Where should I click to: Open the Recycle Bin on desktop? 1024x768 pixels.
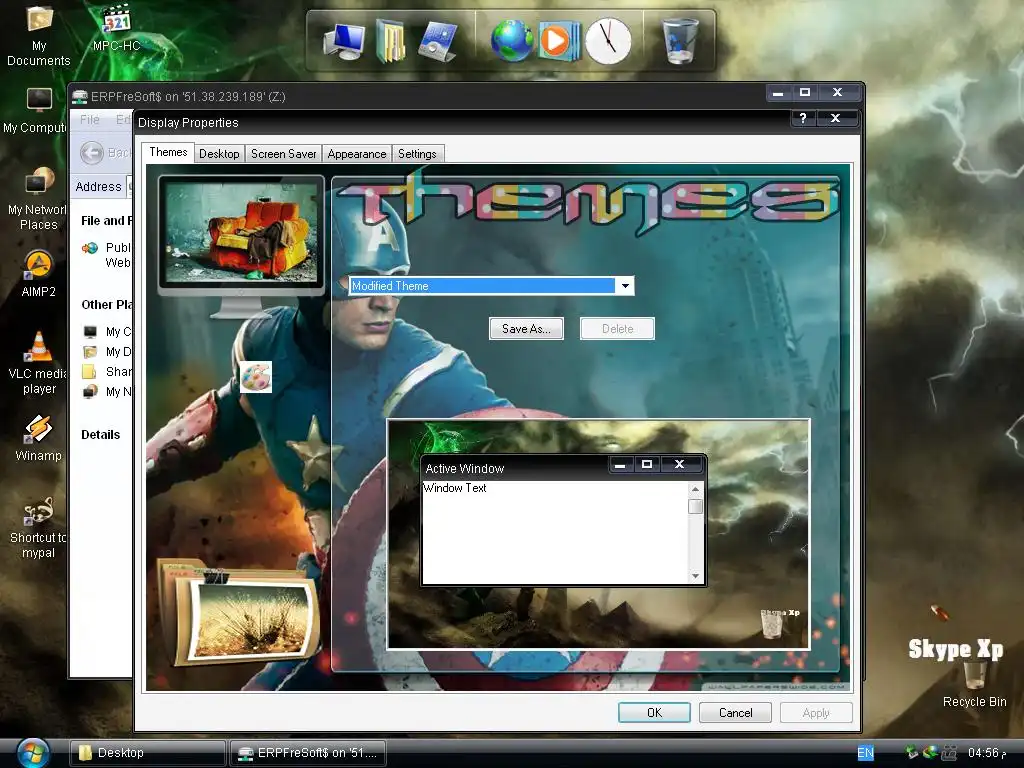[x=974, y=684]
